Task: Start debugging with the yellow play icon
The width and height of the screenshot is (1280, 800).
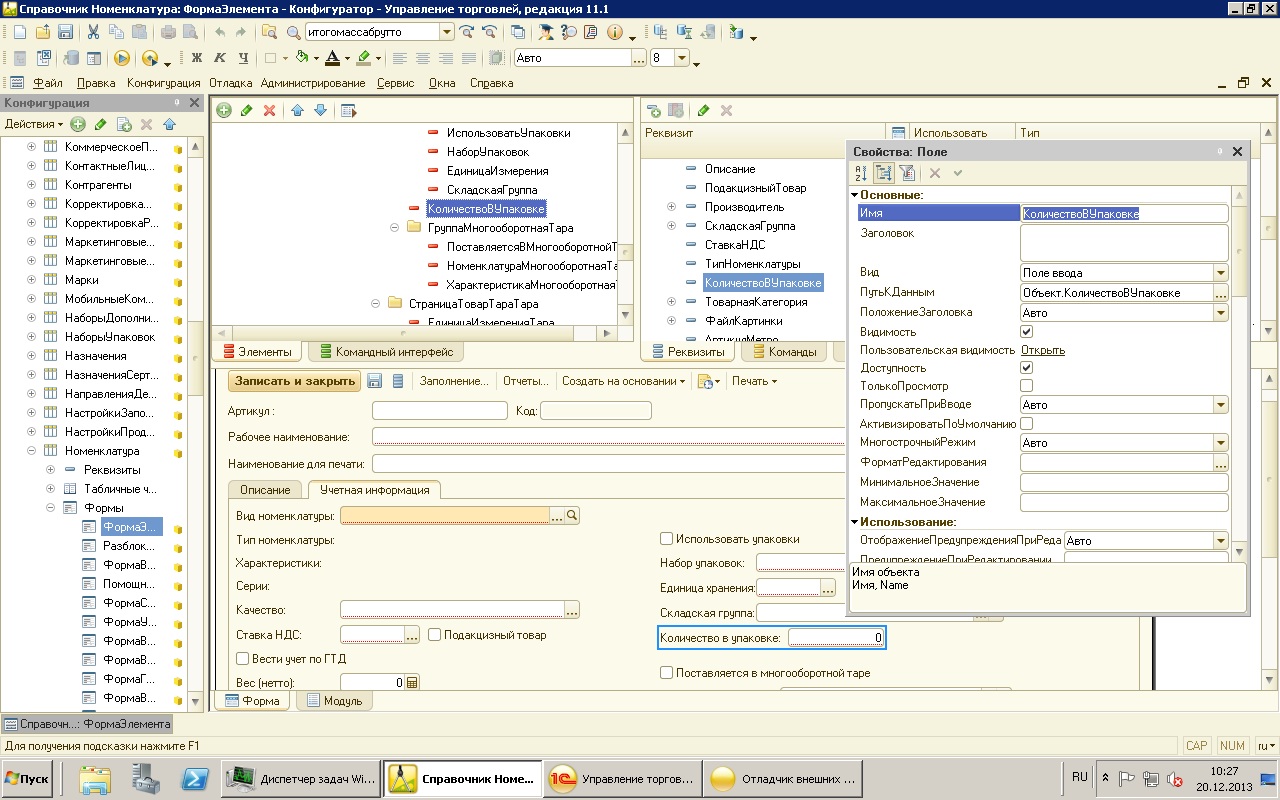Action: pyautogui.click(x=122, y=58)
